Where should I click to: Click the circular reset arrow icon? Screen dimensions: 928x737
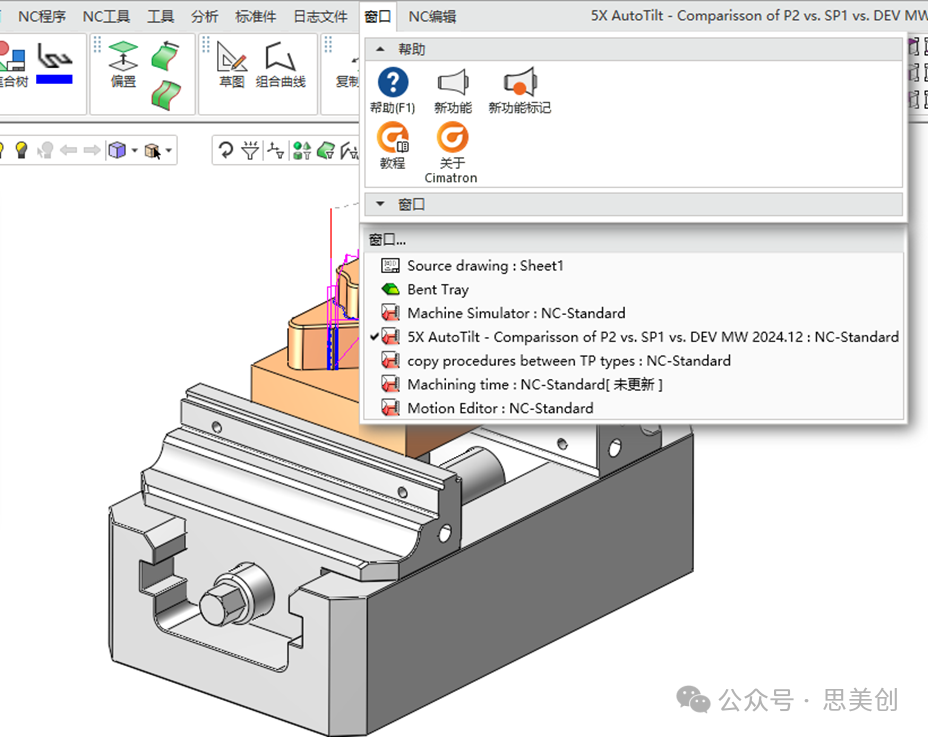[x=225, y=150]
